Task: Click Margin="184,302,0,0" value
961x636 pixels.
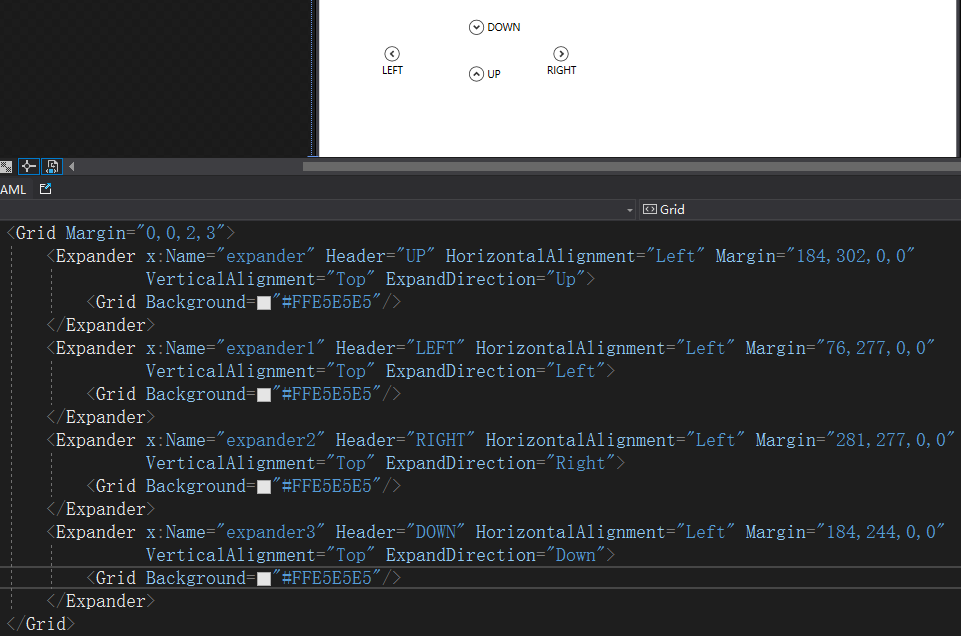Action: click(x=815, y=256)
